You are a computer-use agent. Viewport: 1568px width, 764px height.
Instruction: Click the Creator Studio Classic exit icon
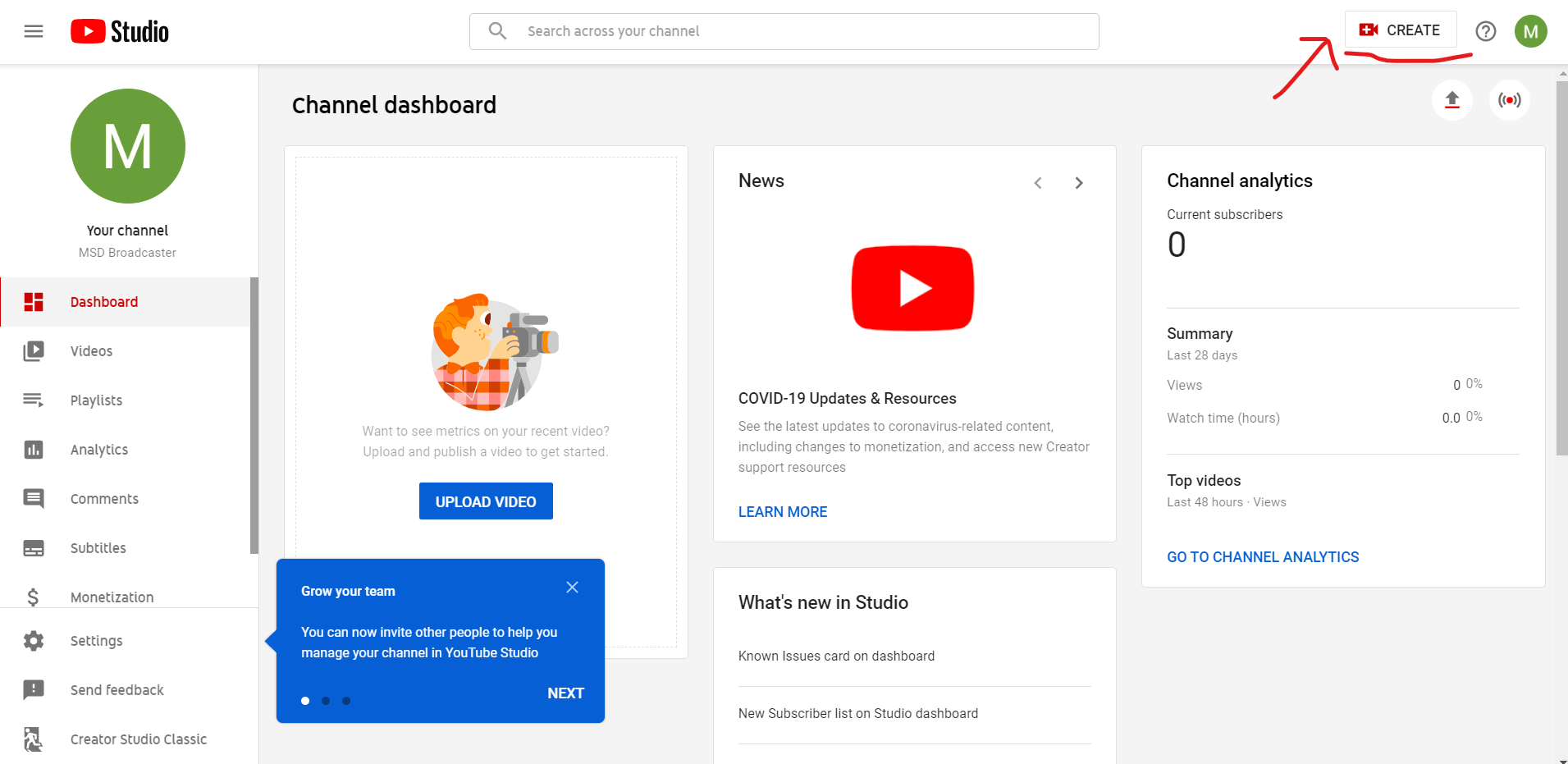pos(34,739)
